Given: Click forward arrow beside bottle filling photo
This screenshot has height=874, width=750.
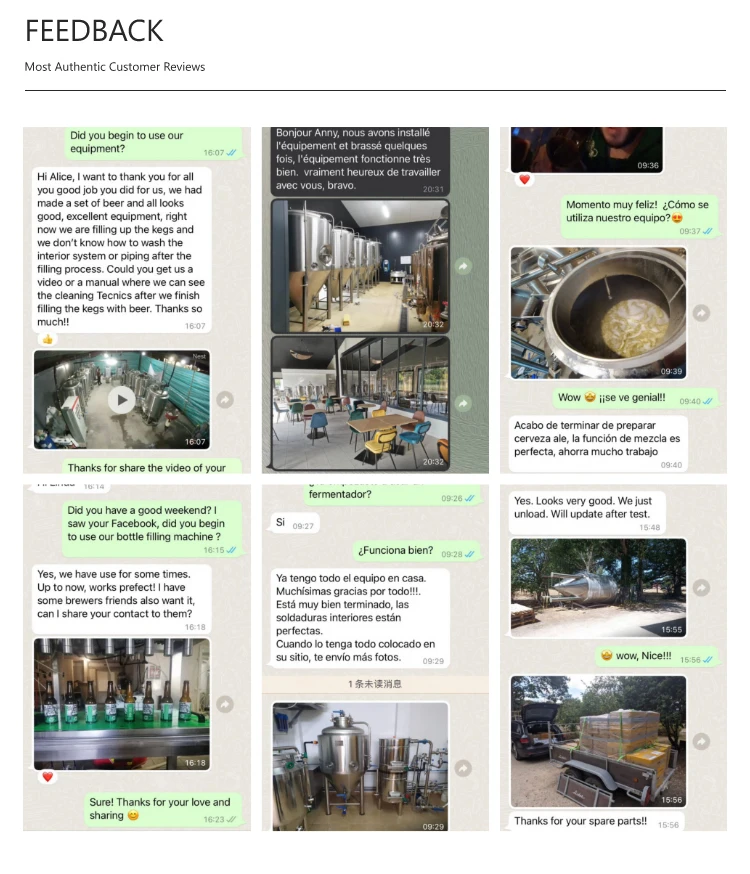Looking at the screenshot, I should click(x=225, y=705).
